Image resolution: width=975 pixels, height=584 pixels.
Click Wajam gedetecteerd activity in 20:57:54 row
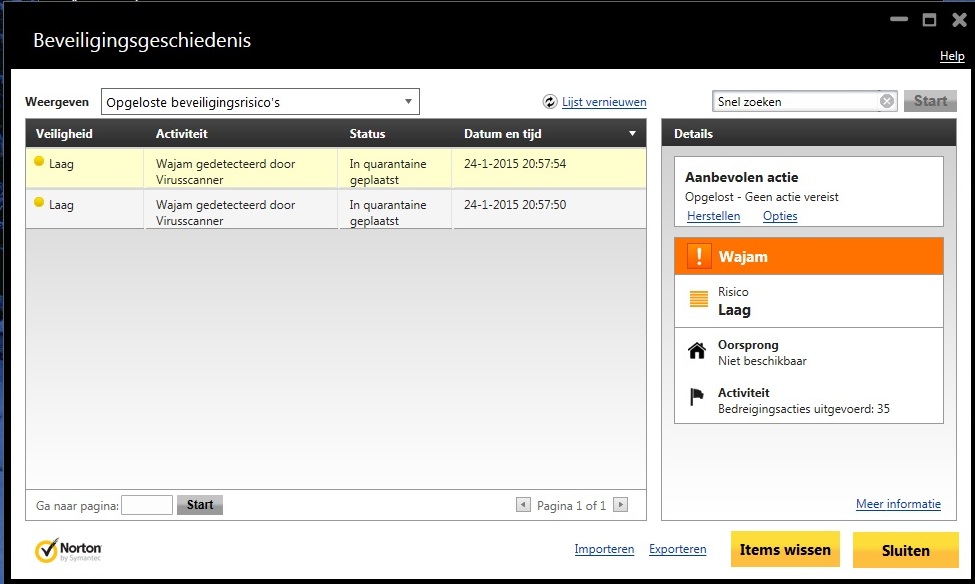225,172
